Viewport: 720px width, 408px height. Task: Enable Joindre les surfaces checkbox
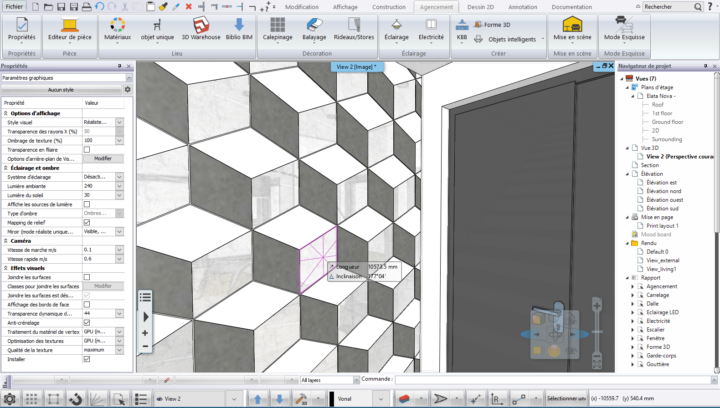87,277
